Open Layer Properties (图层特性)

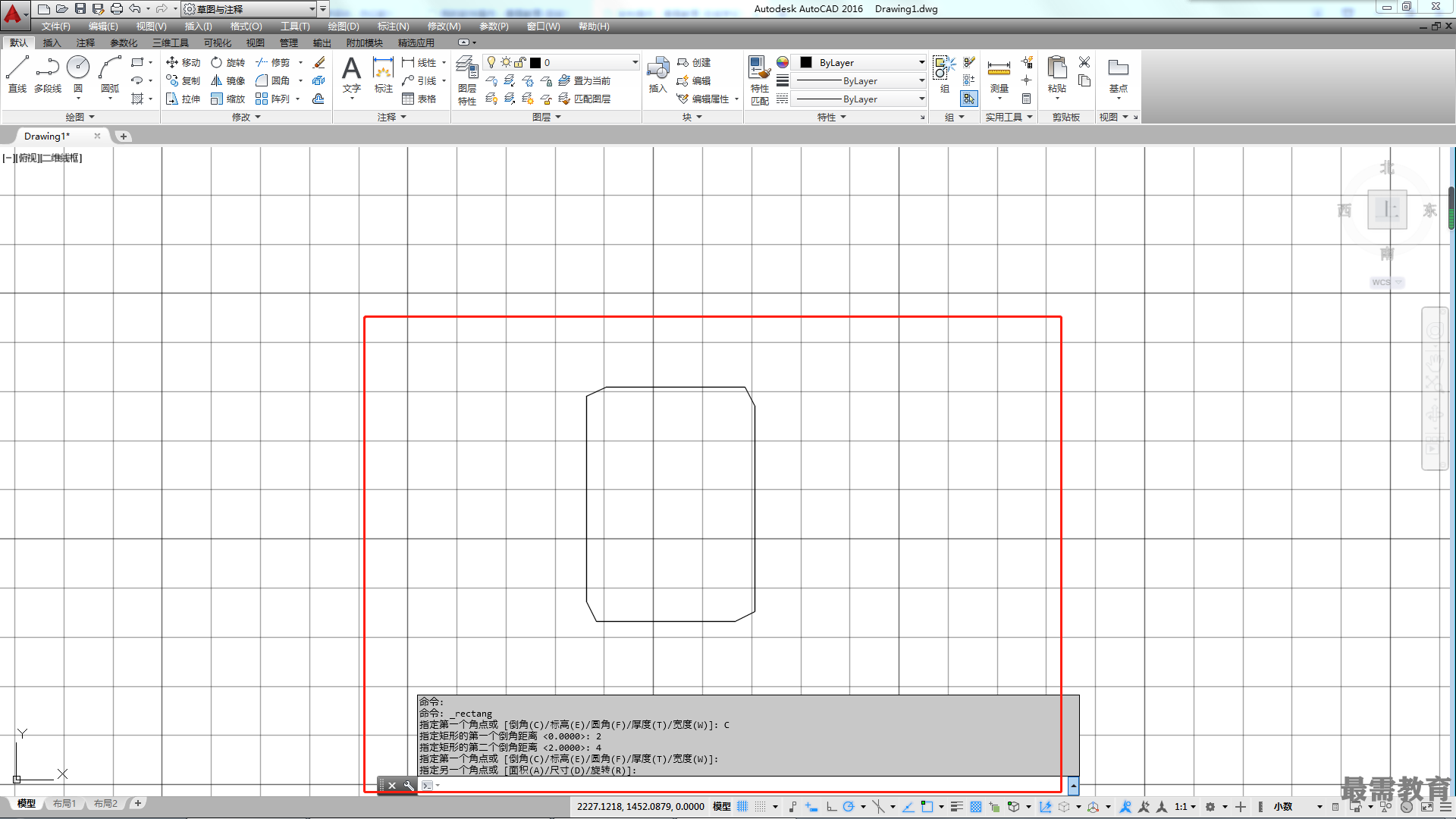(x=467, y=80)
